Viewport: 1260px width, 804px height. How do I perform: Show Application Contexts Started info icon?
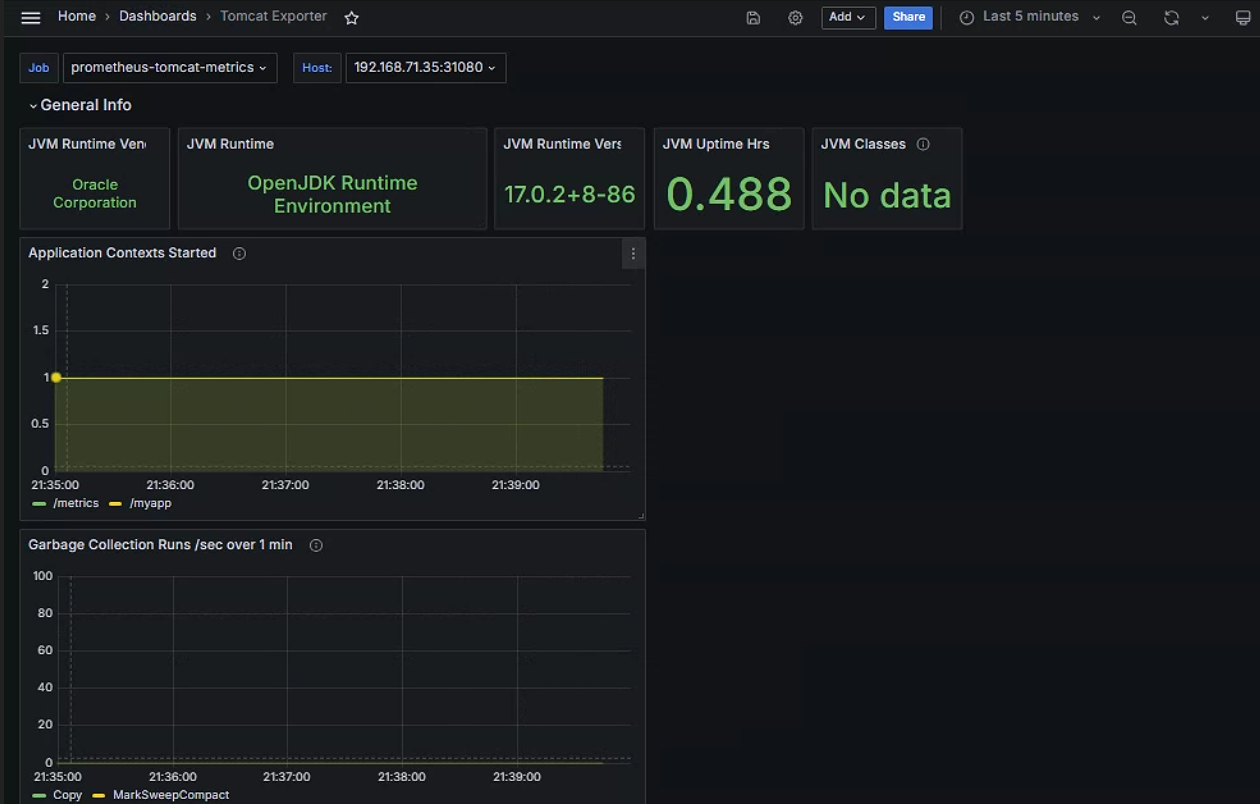click(x=239, y=253)
